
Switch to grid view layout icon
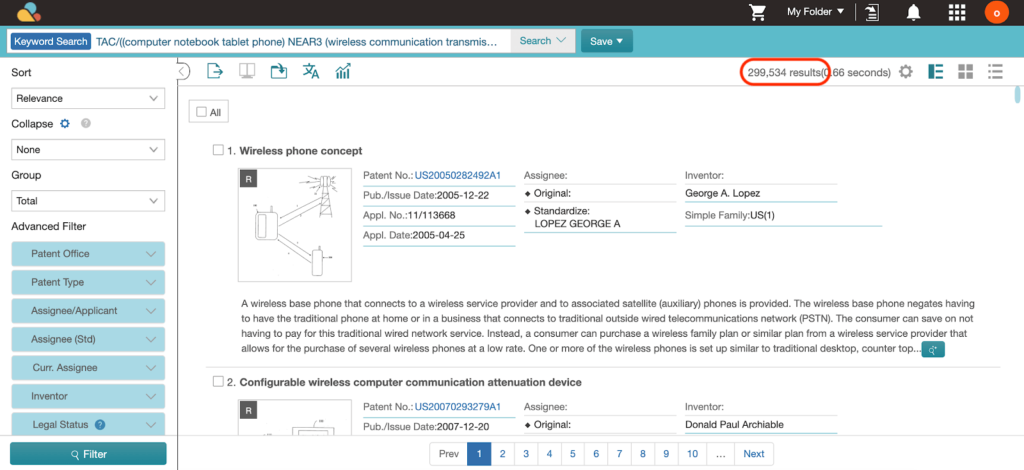(x=966, y=72)
